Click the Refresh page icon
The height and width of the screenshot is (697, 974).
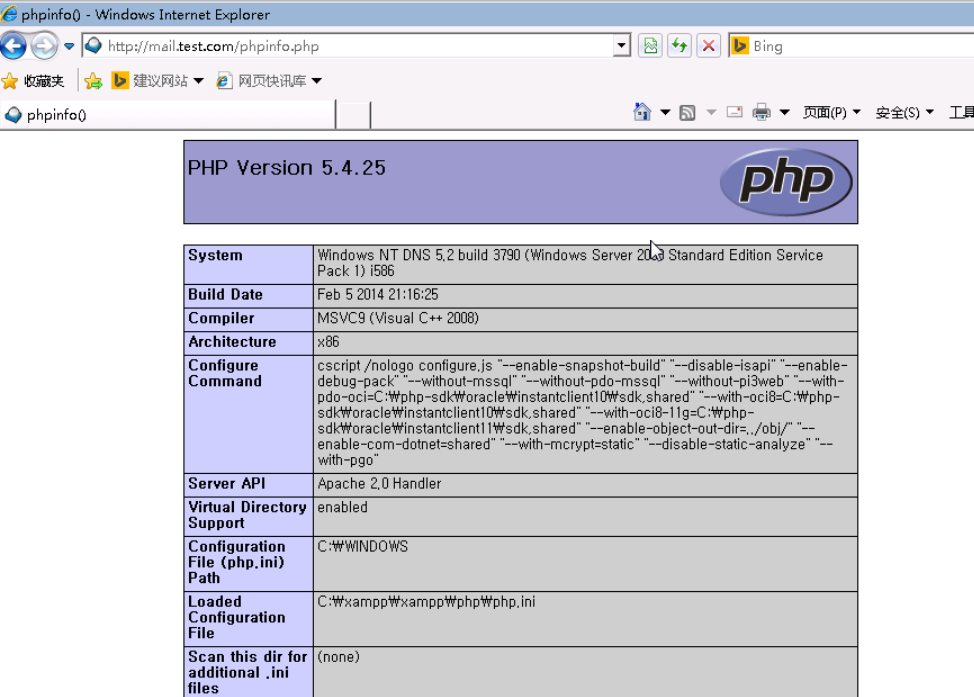pos(680,46)
